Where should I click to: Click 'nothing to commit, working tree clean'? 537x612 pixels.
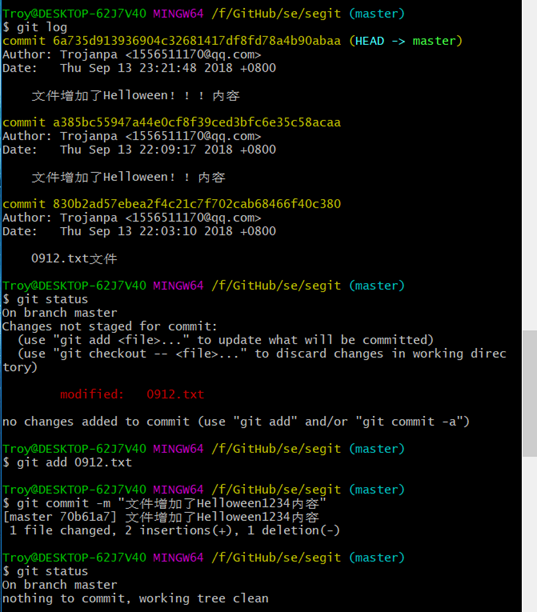tap(135, 598)
